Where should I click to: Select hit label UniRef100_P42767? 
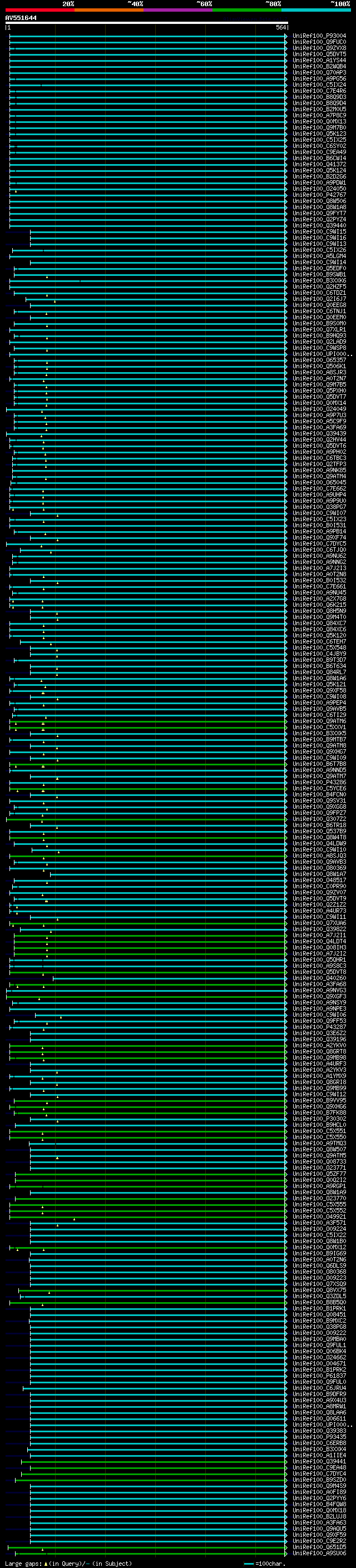(x=319, y=195)
